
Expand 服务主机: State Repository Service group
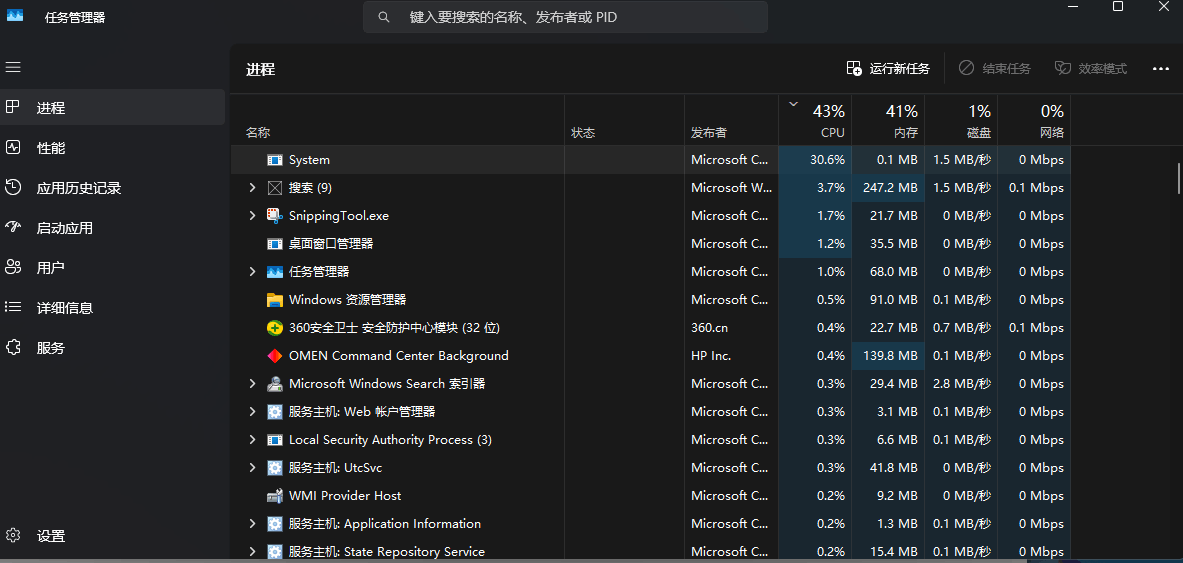pyautogui.click(x=253, y=552)
